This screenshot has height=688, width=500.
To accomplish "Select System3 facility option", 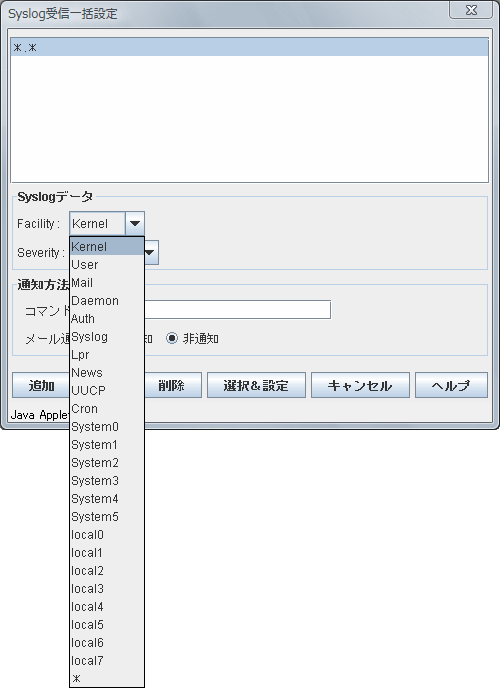I will pyautogui.click(x=107, y=480).
